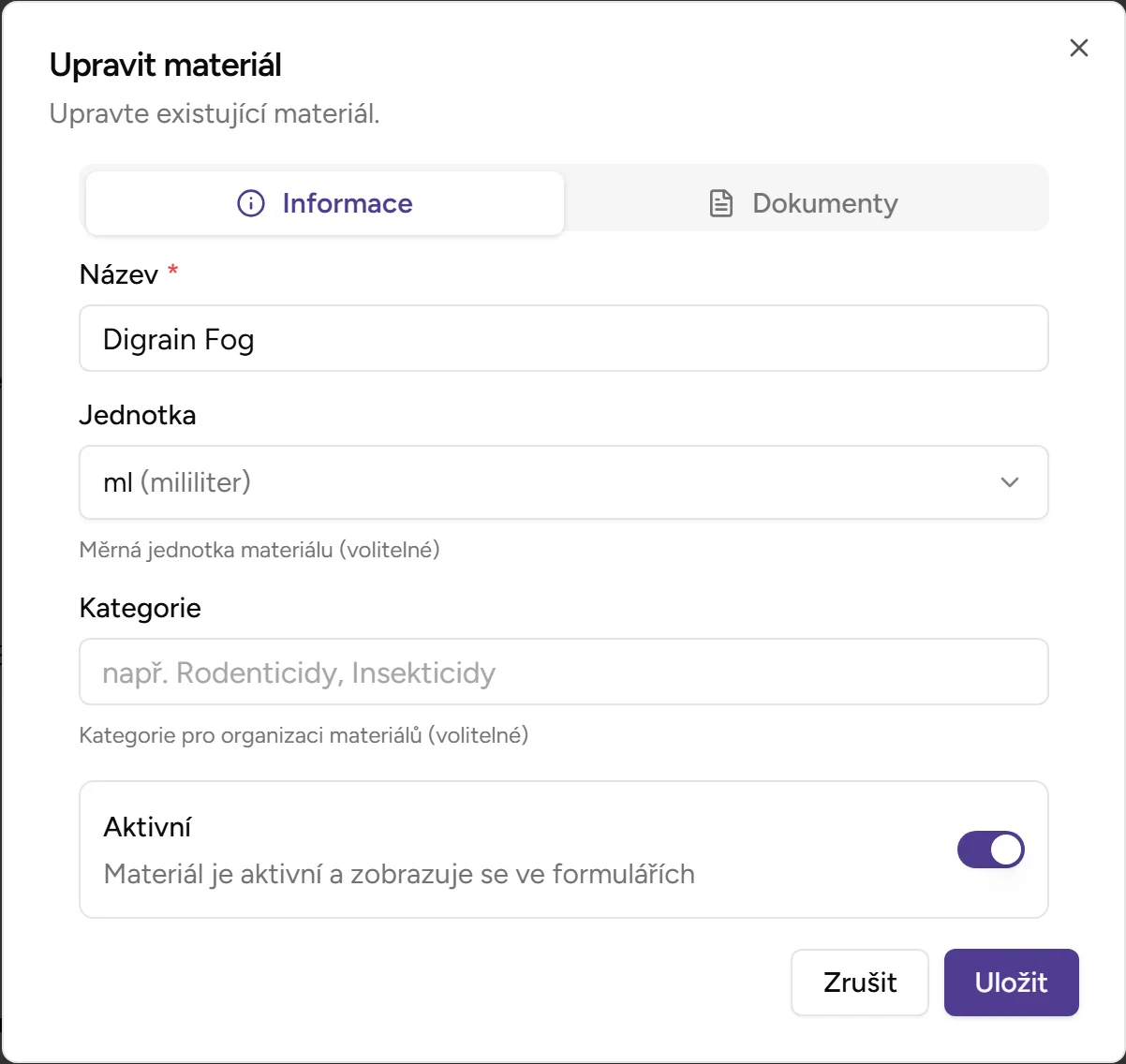Switch to the Dokumenty tab
The image size is (1126, 1064).
(x=807, y=202)
